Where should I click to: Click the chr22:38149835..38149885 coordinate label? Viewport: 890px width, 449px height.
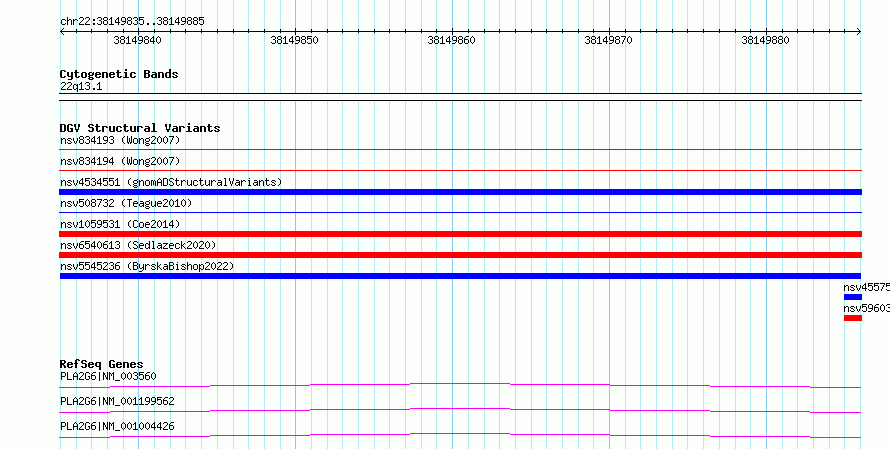click(132, 22)
